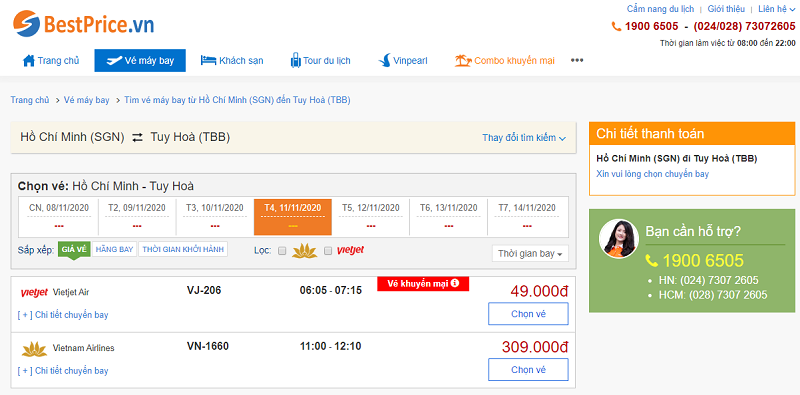The width and height of the screenshot is (800, 395).
Task: Click the info icon on Vé khuyến mại
Action: (x=455, y=282)
